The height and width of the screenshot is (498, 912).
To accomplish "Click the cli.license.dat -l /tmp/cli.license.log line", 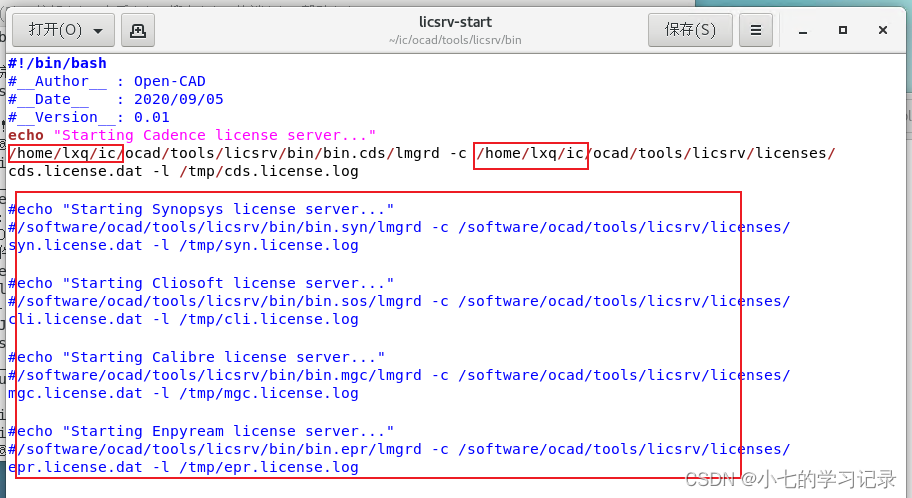I will [183, 319].
